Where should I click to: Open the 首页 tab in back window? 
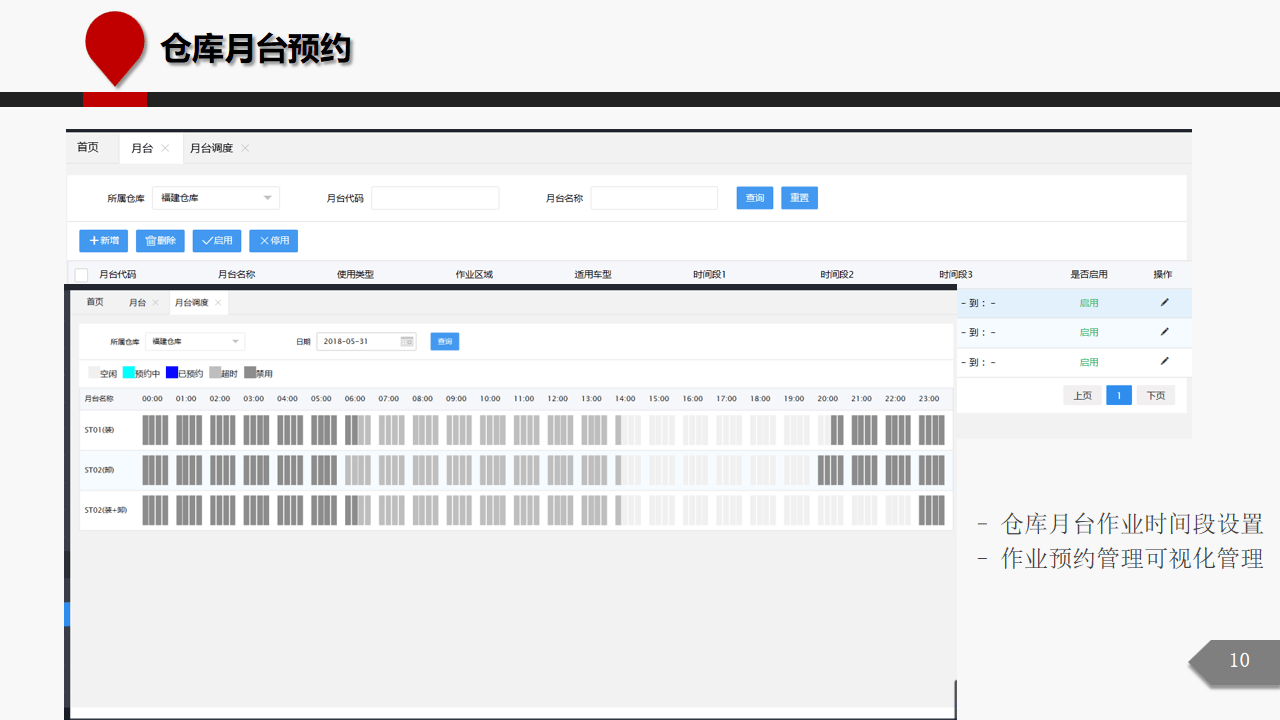[88, 148]
